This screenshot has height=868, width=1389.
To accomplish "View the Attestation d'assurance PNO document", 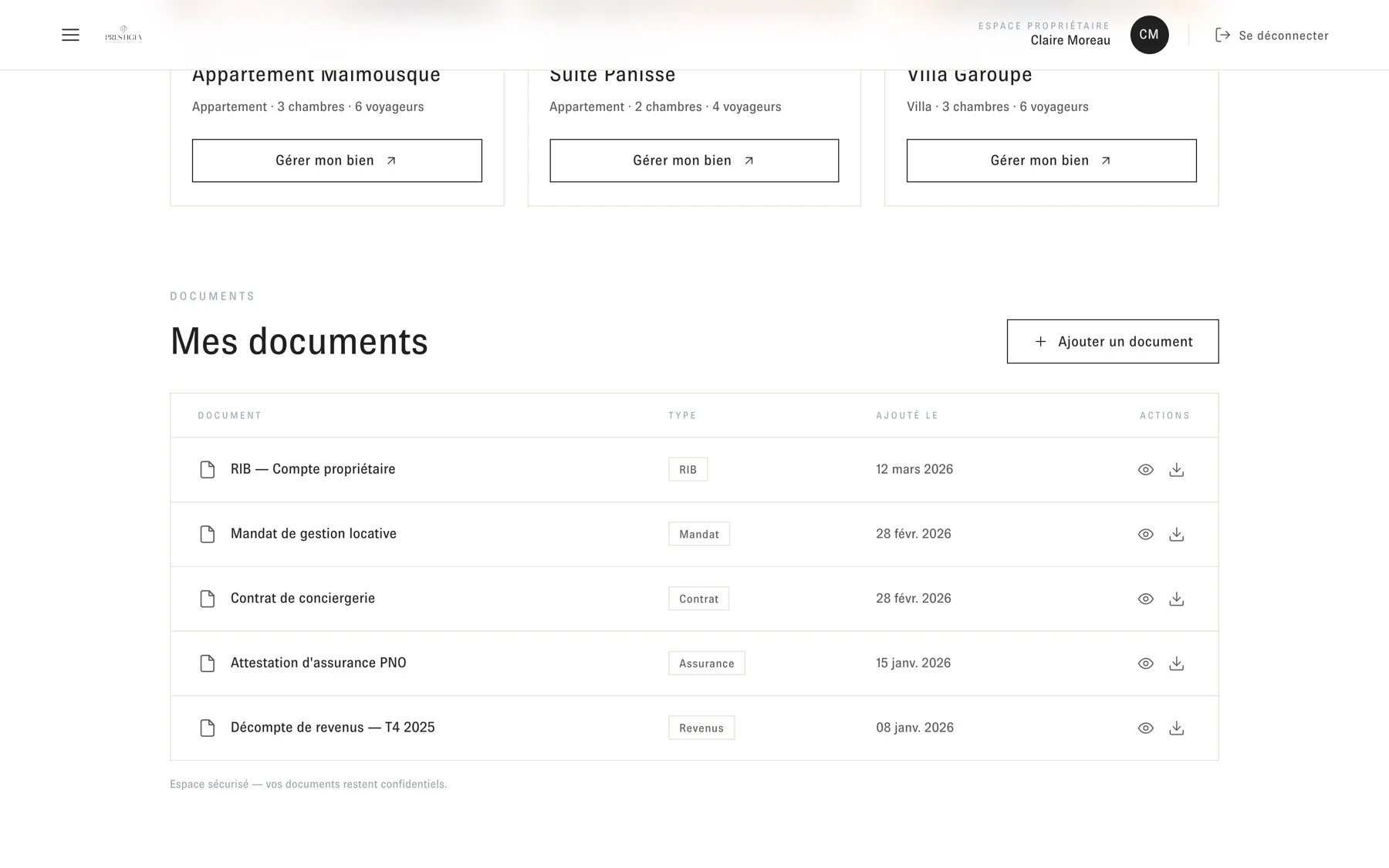I will coord(1145,664).
